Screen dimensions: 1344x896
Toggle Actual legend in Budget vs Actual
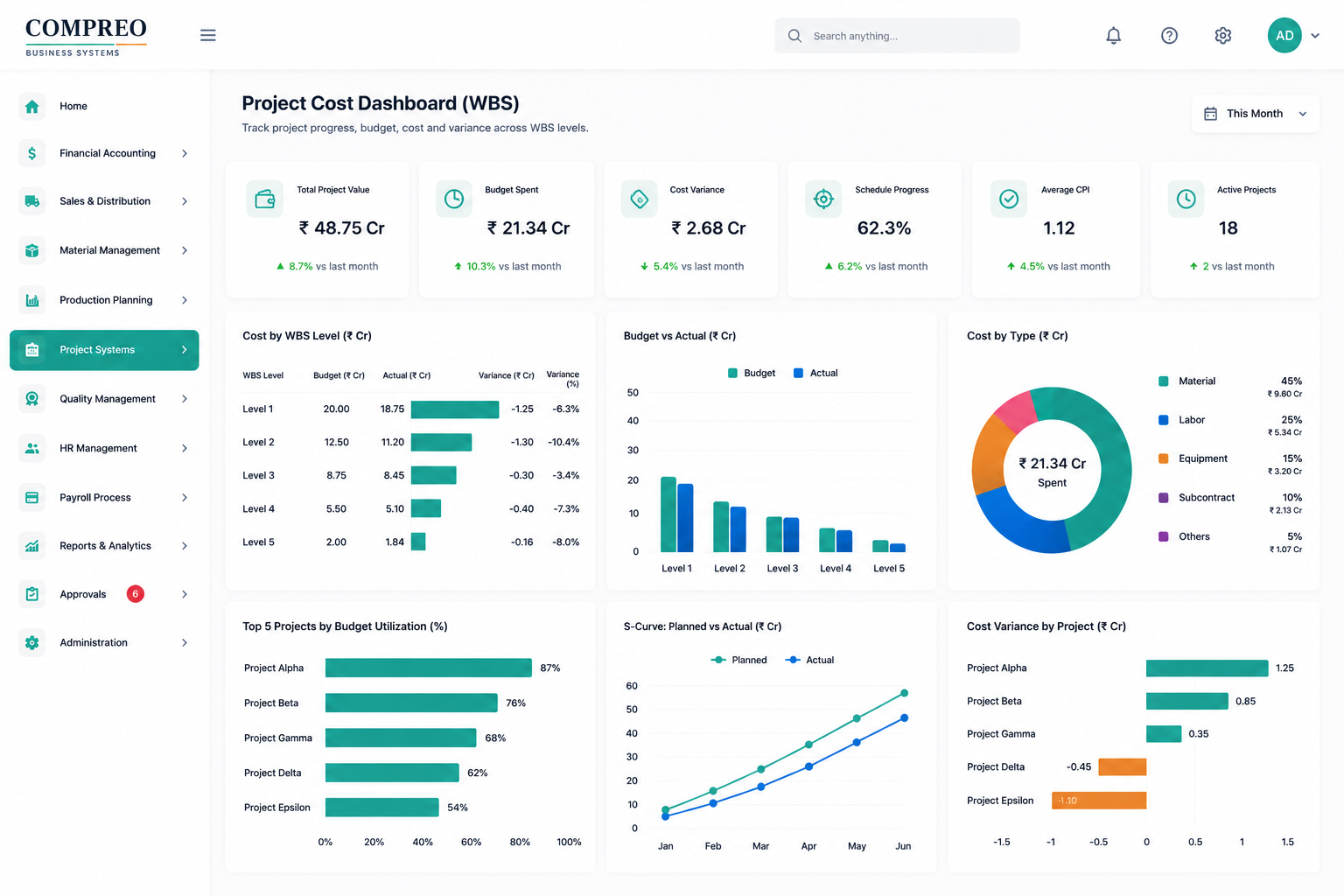815,373
